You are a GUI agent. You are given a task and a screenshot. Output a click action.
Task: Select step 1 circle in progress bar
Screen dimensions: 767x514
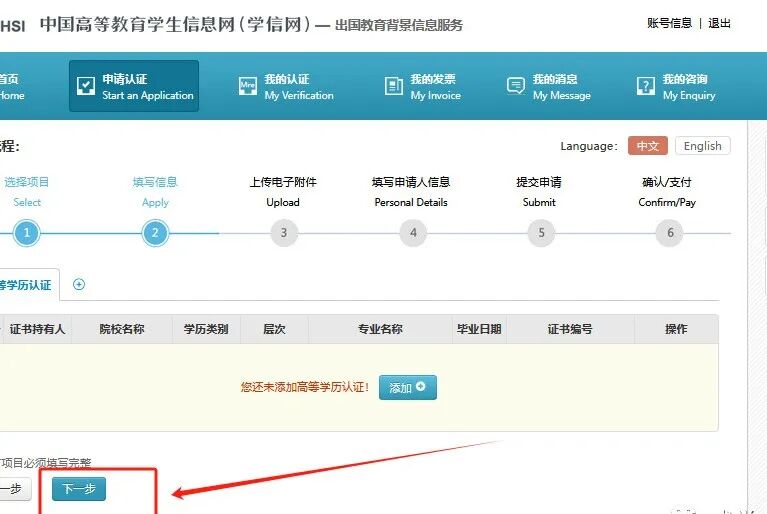coord(26,233)
